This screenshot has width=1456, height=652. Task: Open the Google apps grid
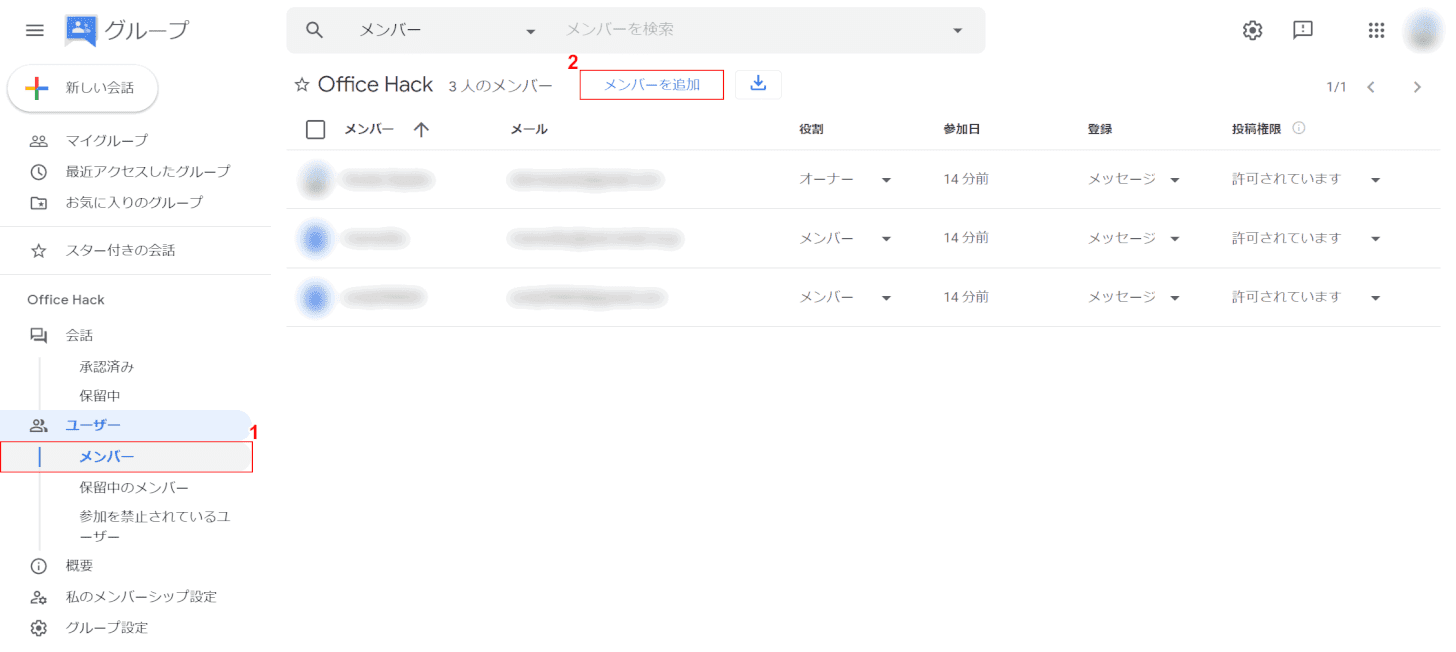click(1377, 30)
